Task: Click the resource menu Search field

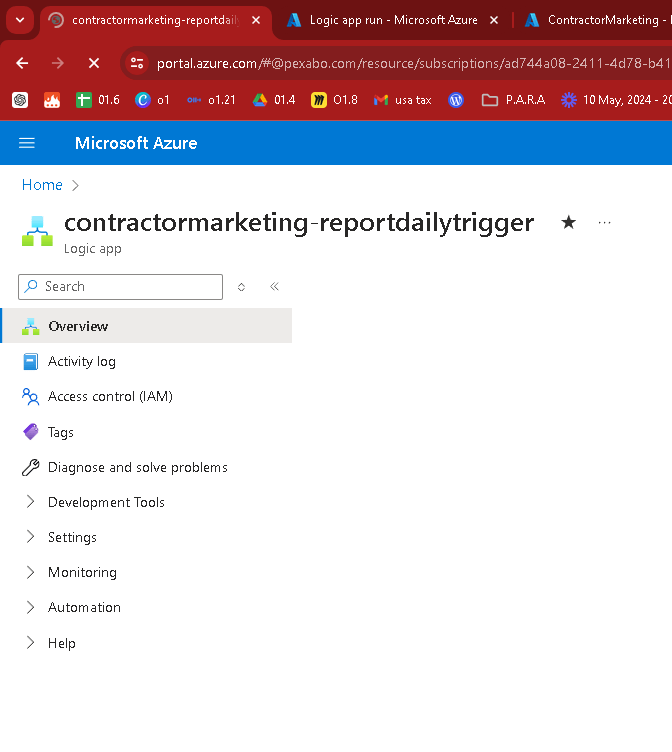Action: (120, 287)
